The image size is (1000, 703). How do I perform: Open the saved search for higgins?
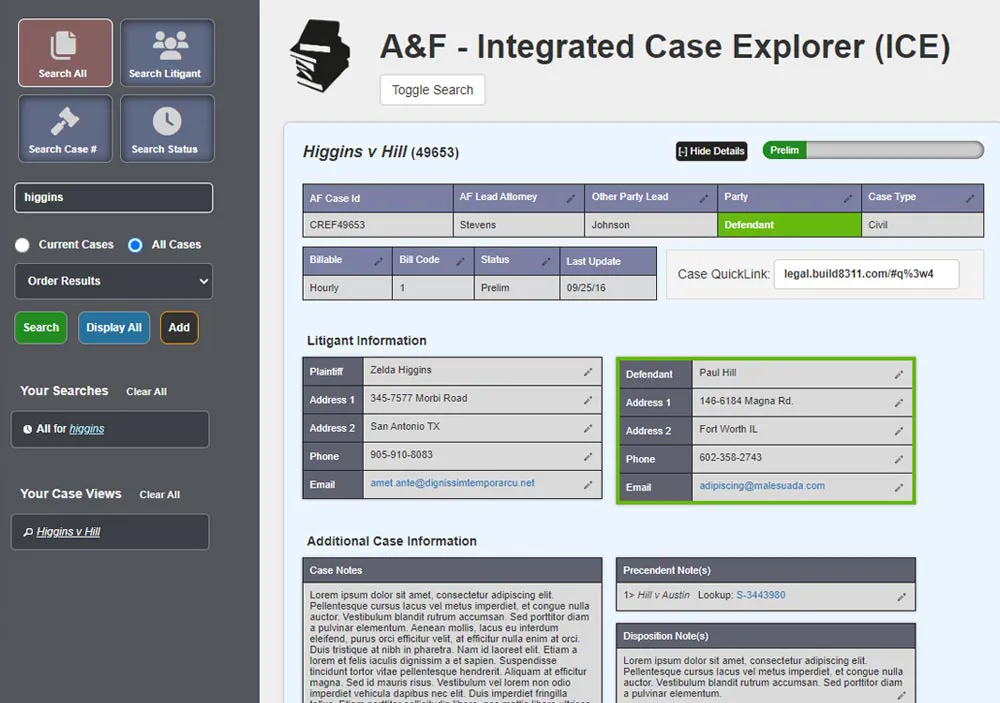point(86,429)
